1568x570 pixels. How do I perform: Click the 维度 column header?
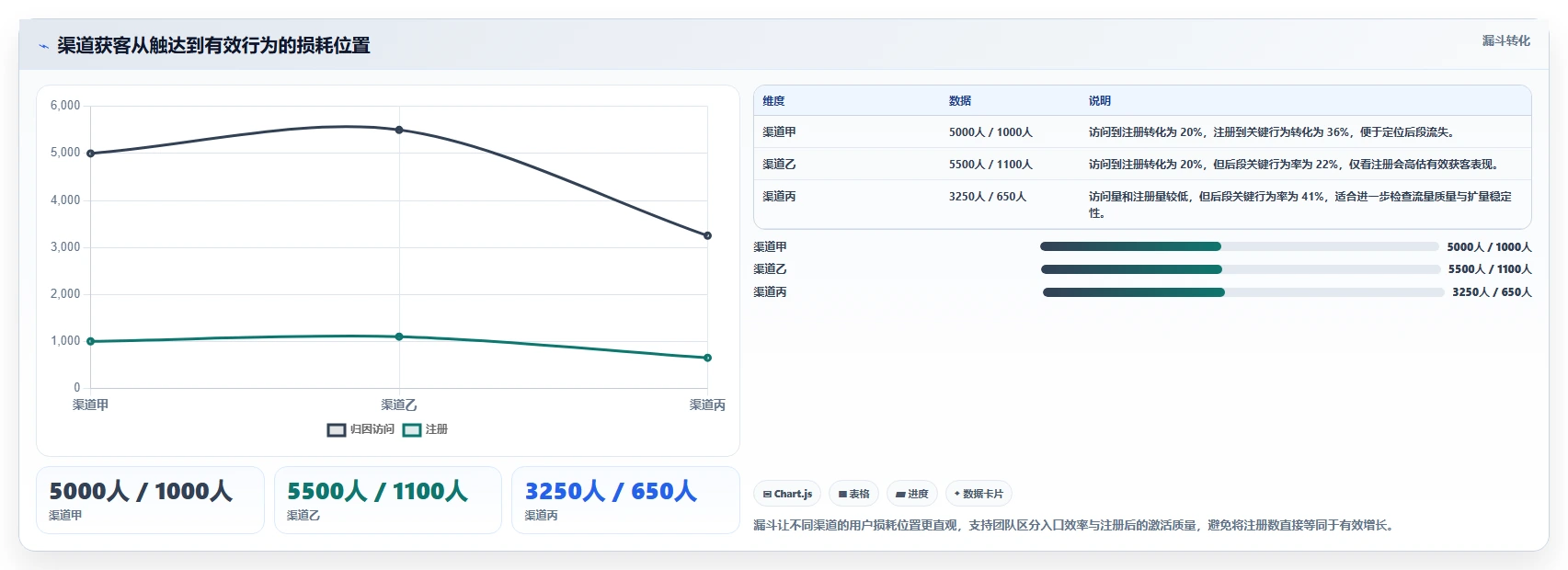coord(773,101)
